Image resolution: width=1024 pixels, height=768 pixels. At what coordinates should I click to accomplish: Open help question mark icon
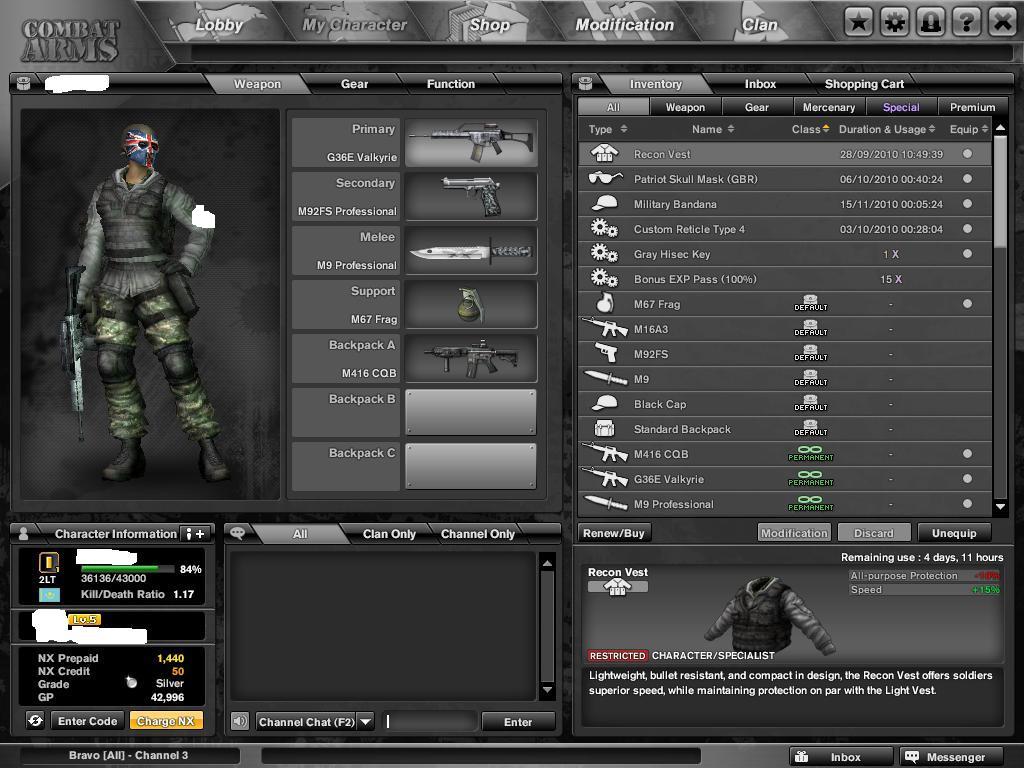point(967,23)
